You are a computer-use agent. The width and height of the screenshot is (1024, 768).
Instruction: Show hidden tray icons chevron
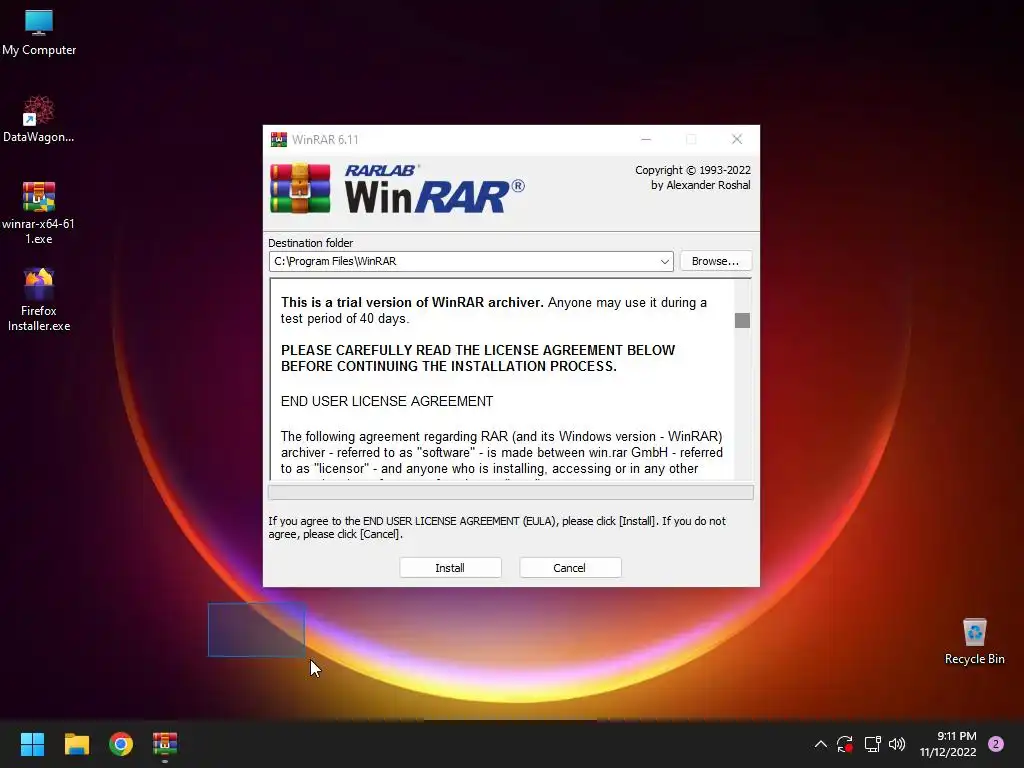[821, 744]
